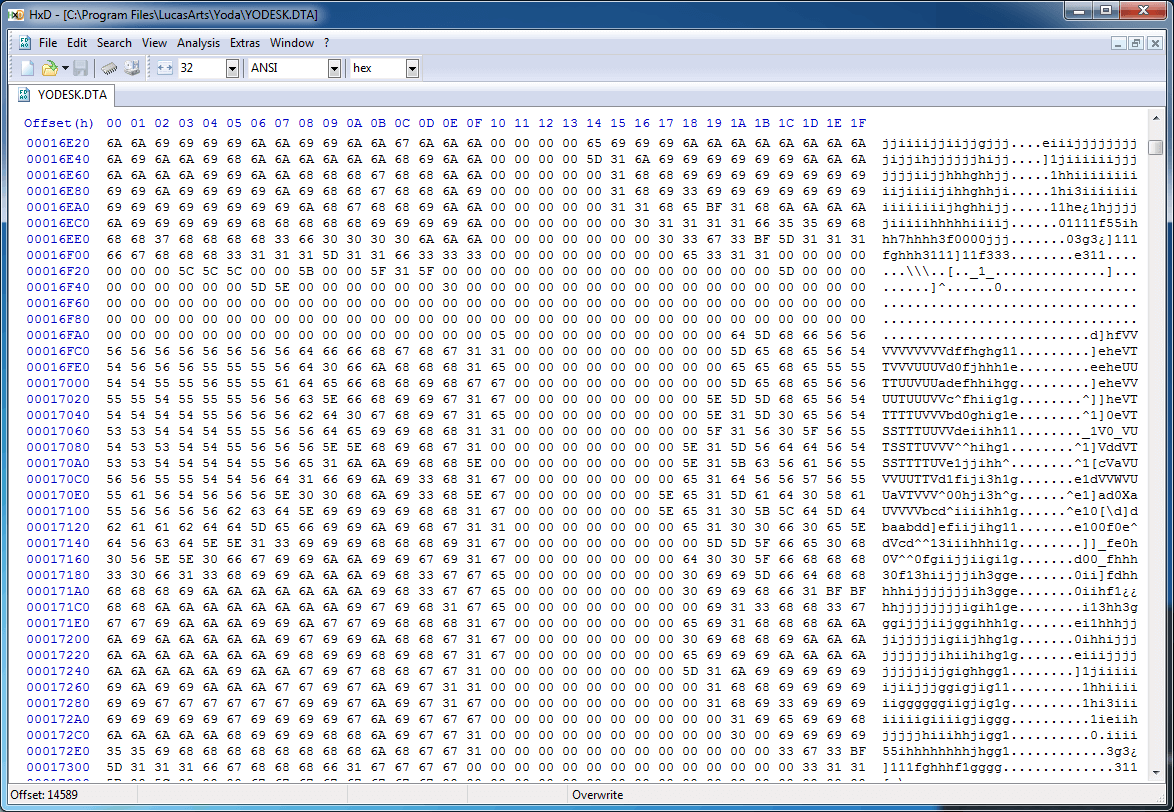
Task: Open the Extras menu
Action: pos(245,43)
